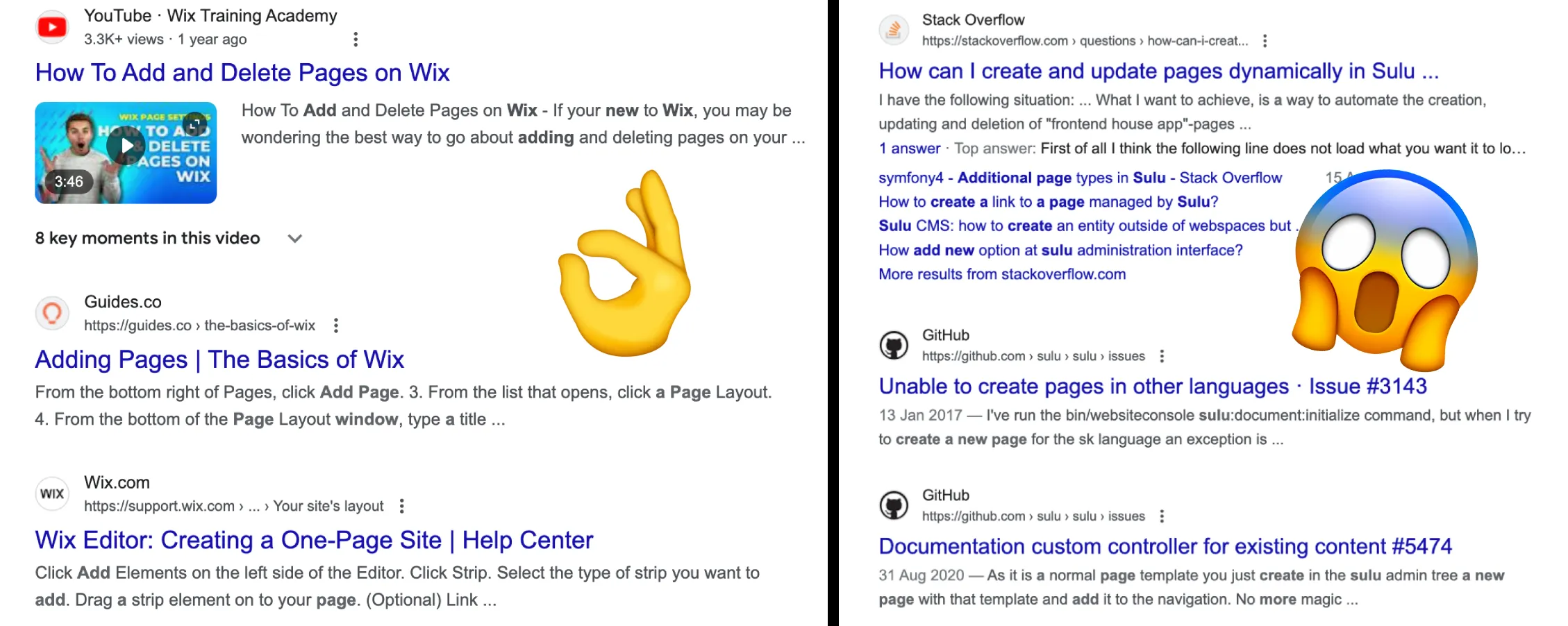Click 'More results from stackoverflow.com'
1568x626 pixels.
1002,274
